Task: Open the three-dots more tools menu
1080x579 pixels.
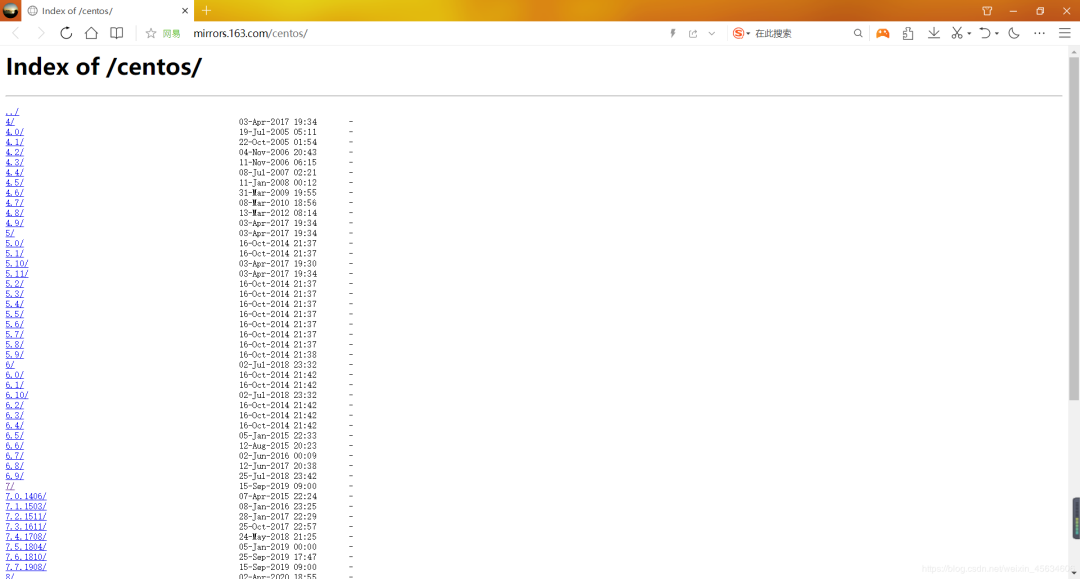Action: [1039, 33]
